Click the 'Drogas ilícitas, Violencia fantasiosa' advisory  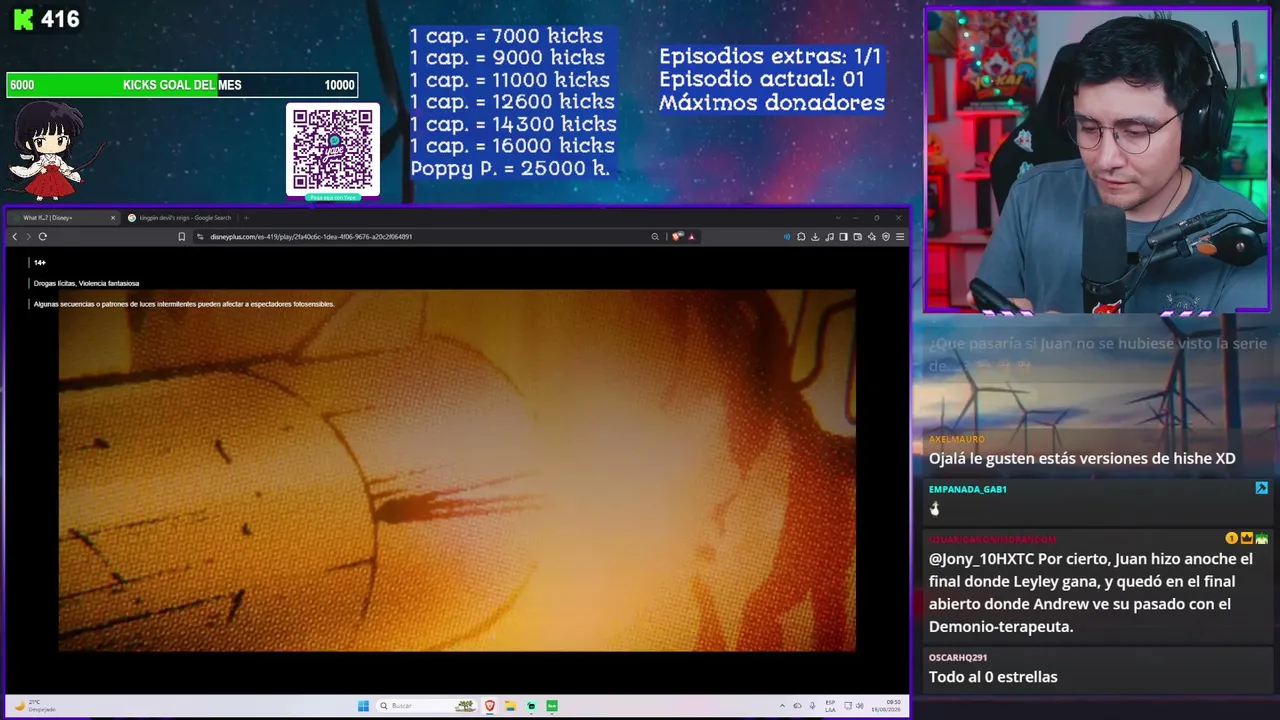click(x=86, y=284)
